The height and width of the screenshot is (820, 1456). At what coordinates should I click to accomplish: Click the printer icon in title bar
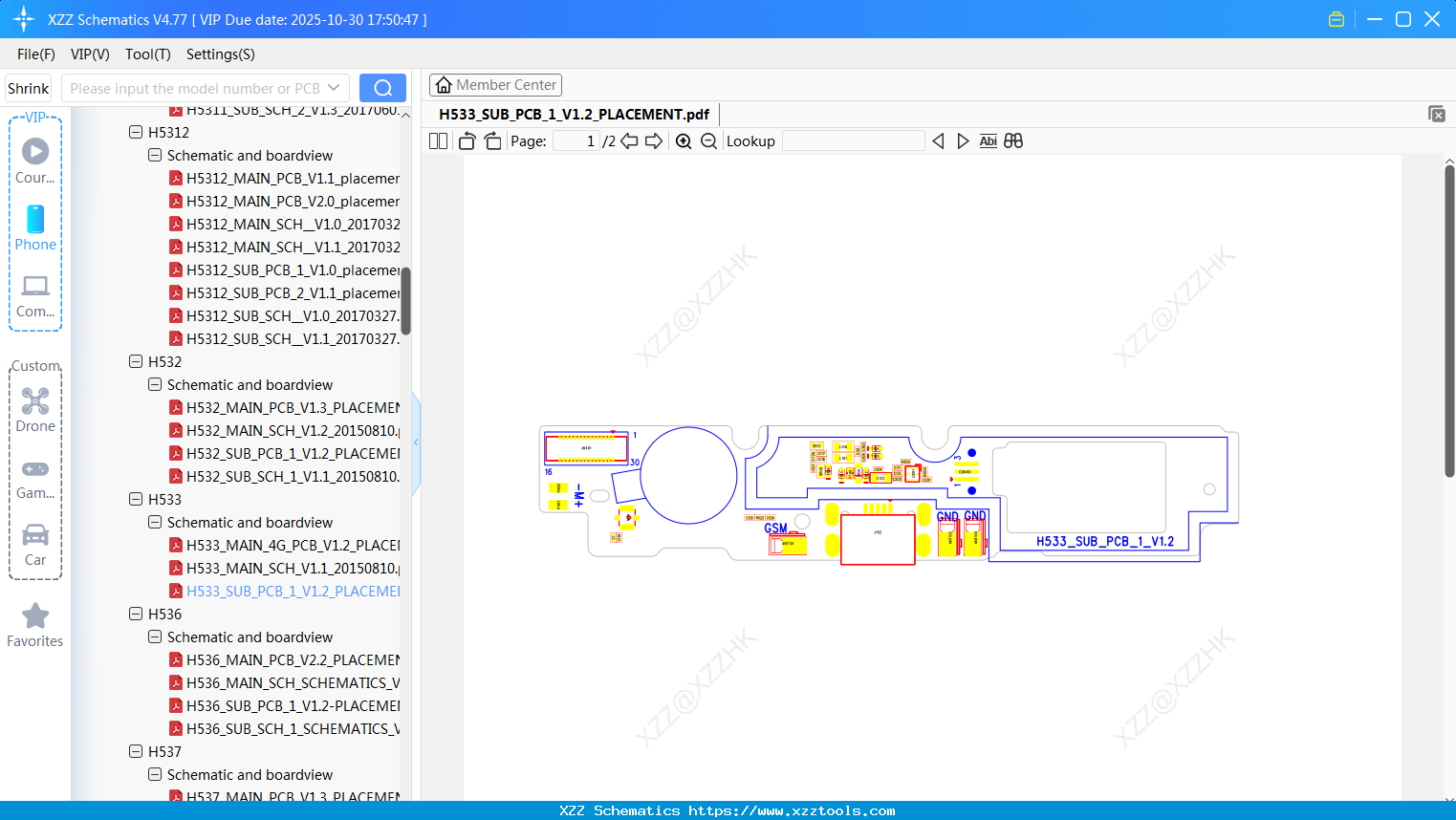click(x=1336, y=18)
